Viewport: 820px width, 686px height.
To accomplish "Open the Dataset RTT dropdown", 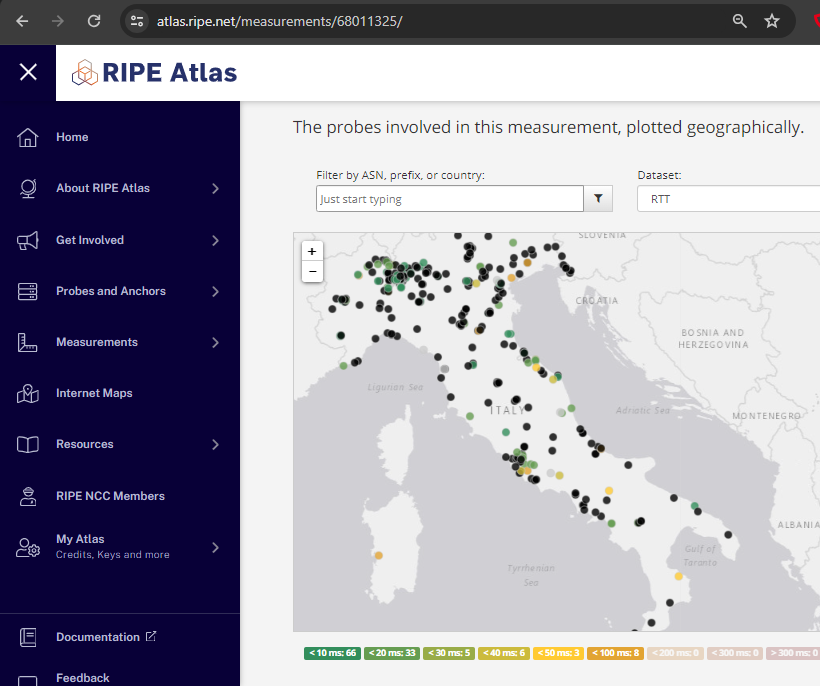I will coord(728,199).
